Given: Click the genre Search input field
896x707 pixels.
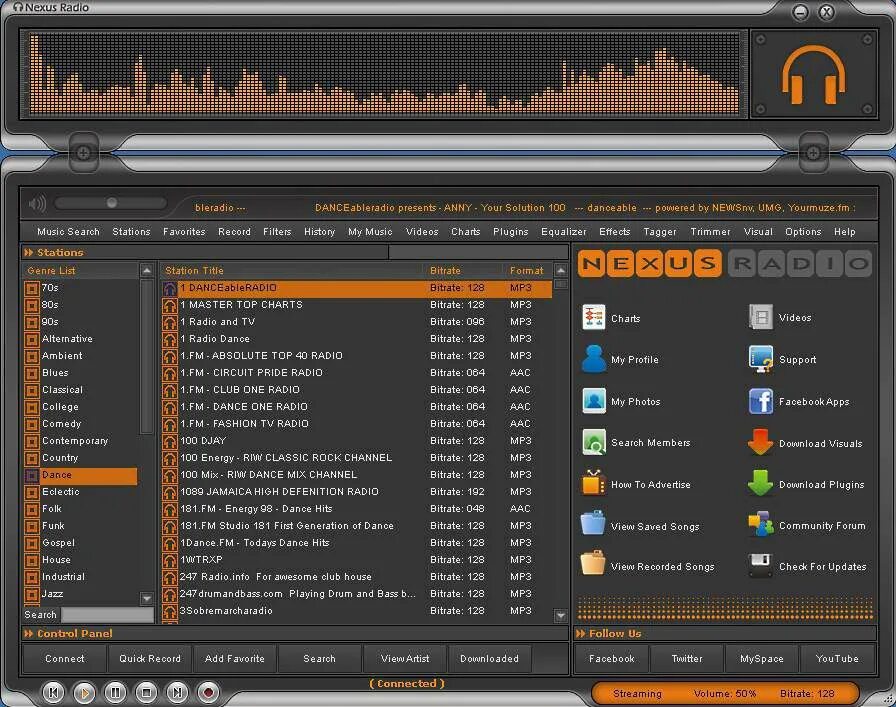Looking at the screenshot, I should coord(107,615).
